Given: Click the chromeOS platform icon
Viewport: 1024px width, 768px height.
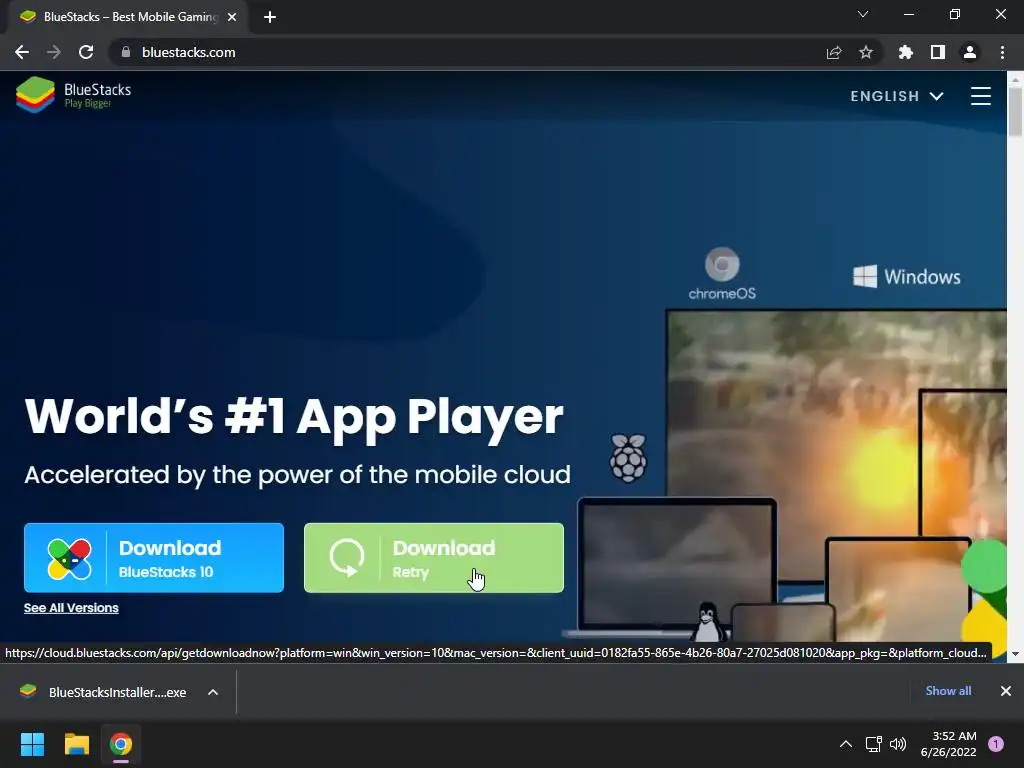Looking at the screenshot, I should click(722, 274).
